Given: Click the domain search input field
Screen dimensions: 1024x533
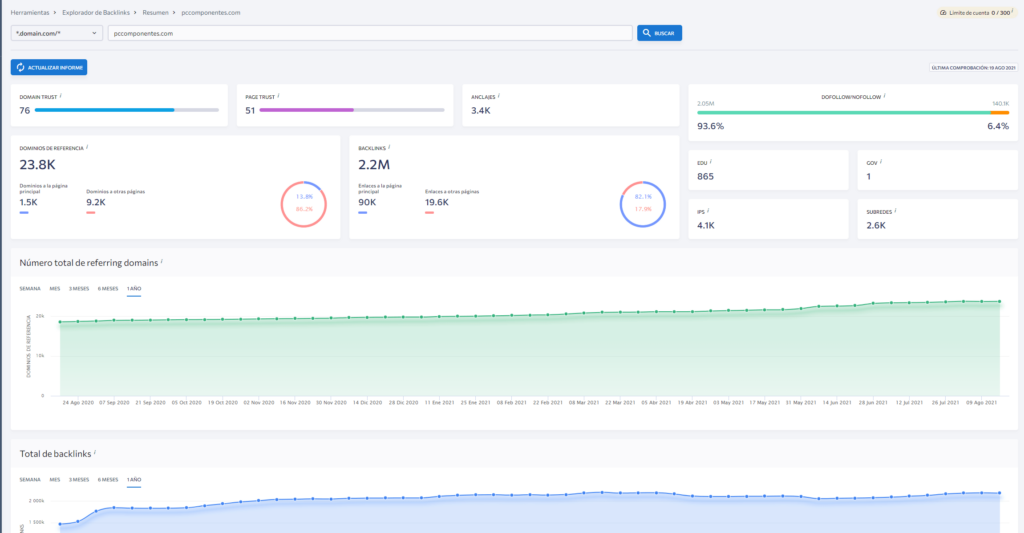Looking at the screenshot, I should tap(370, 33).
